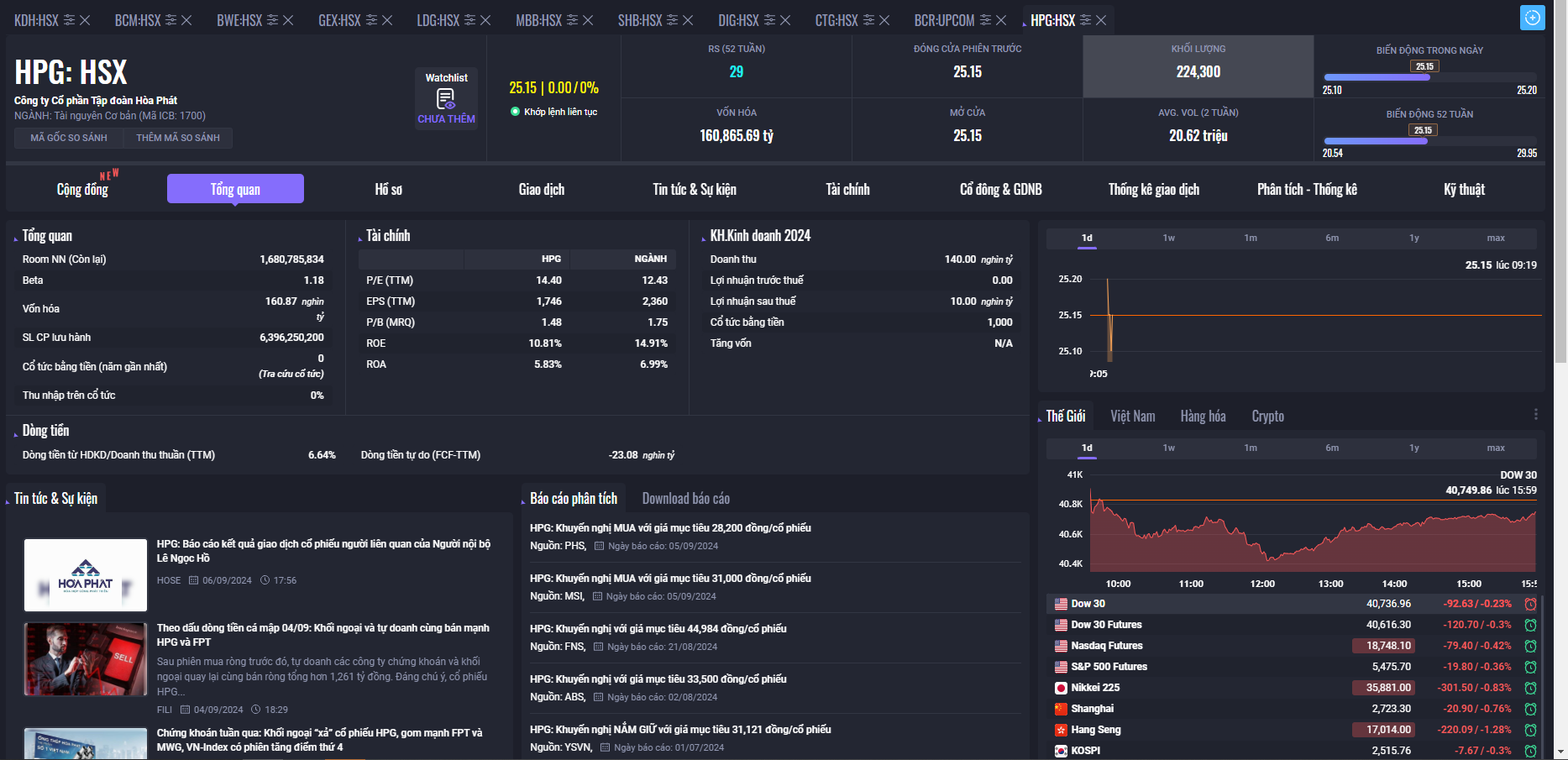Image resolution: width=1568 pixels, height=760 pixels.
Task: Open settings icon on LDG:HSX tab
Action: click(470, 20)
